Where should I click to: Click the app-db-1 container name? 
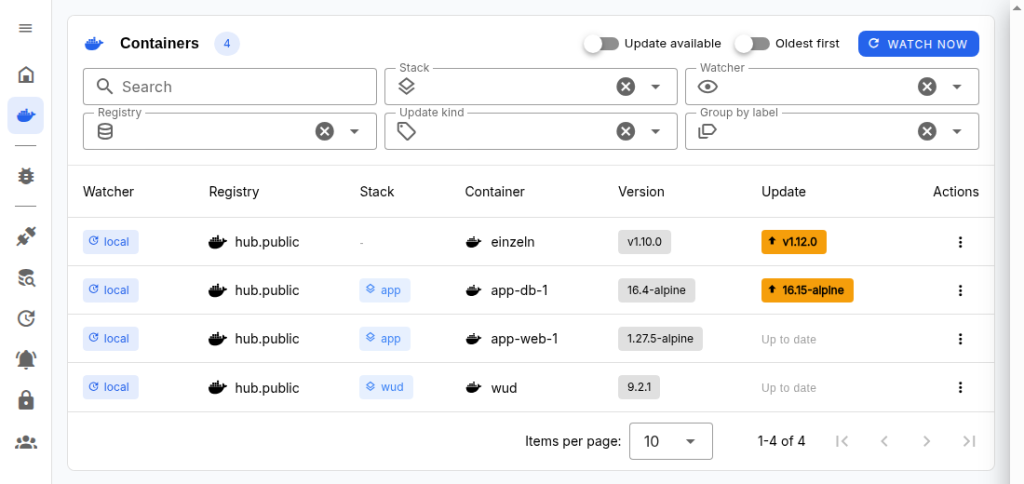pyautogui.click(x=519, y=291)
